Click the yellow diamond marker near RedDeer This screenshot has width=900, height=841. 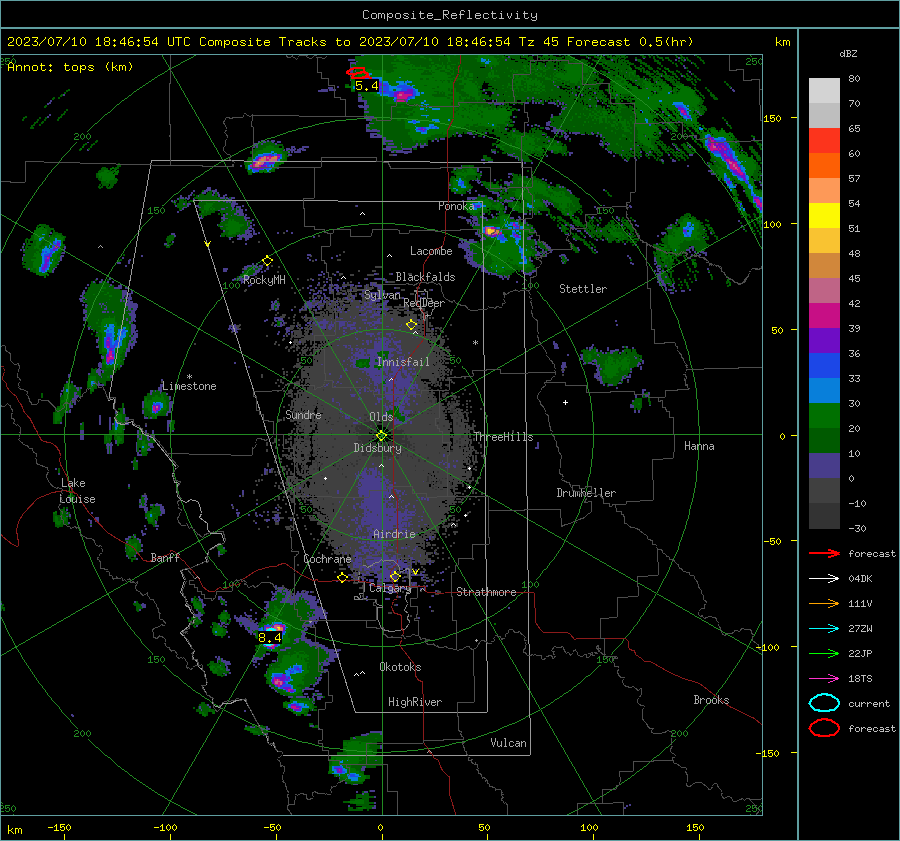pyautogui.click(x=411, y=325)
